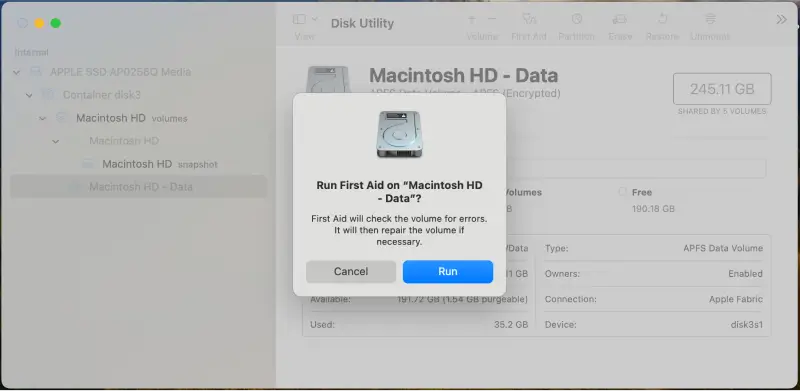
Task: Select Container disk3 in sidebar
Action: tap(102, 95)
